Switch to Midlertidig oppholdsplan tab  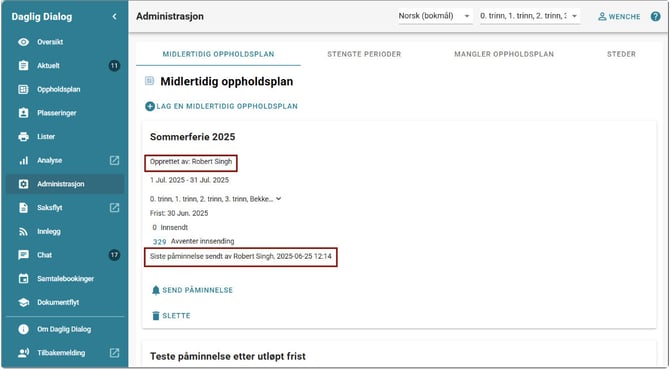pyautogui.click(x=218, y=54)
